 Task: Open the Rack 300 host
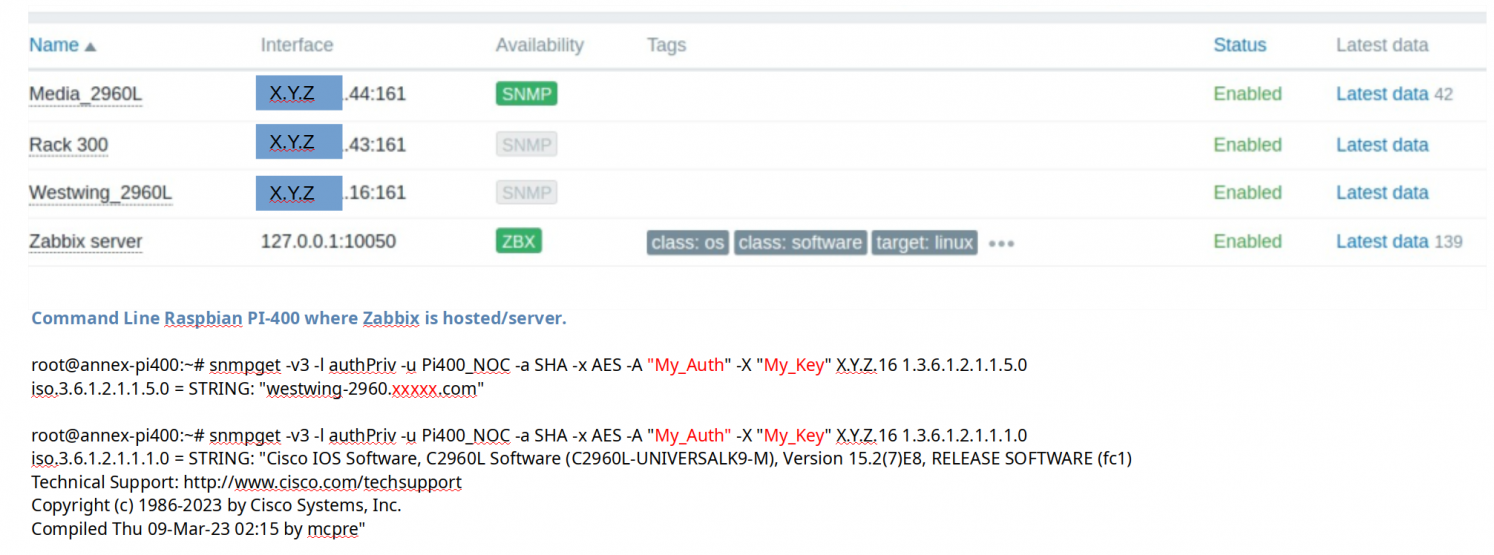68,145
